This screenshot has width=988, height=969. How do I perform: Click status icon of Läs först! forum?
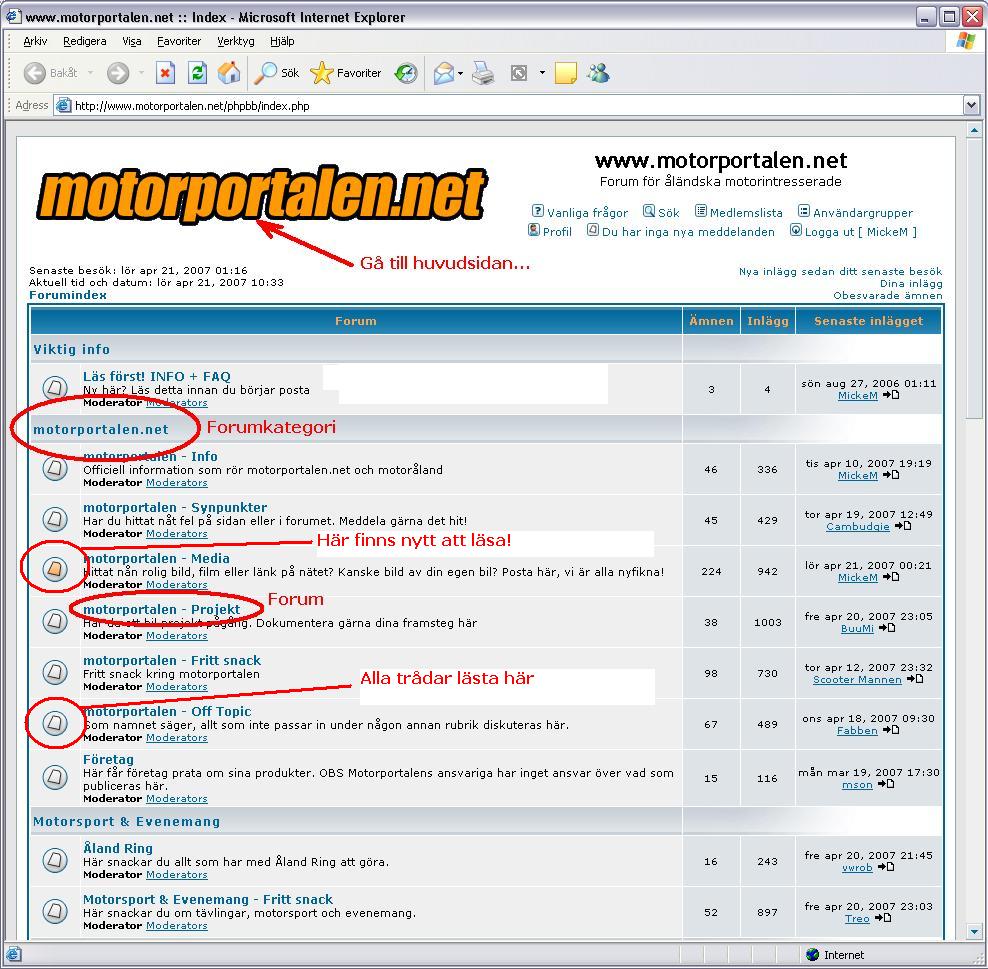click(x=55, y=387)
